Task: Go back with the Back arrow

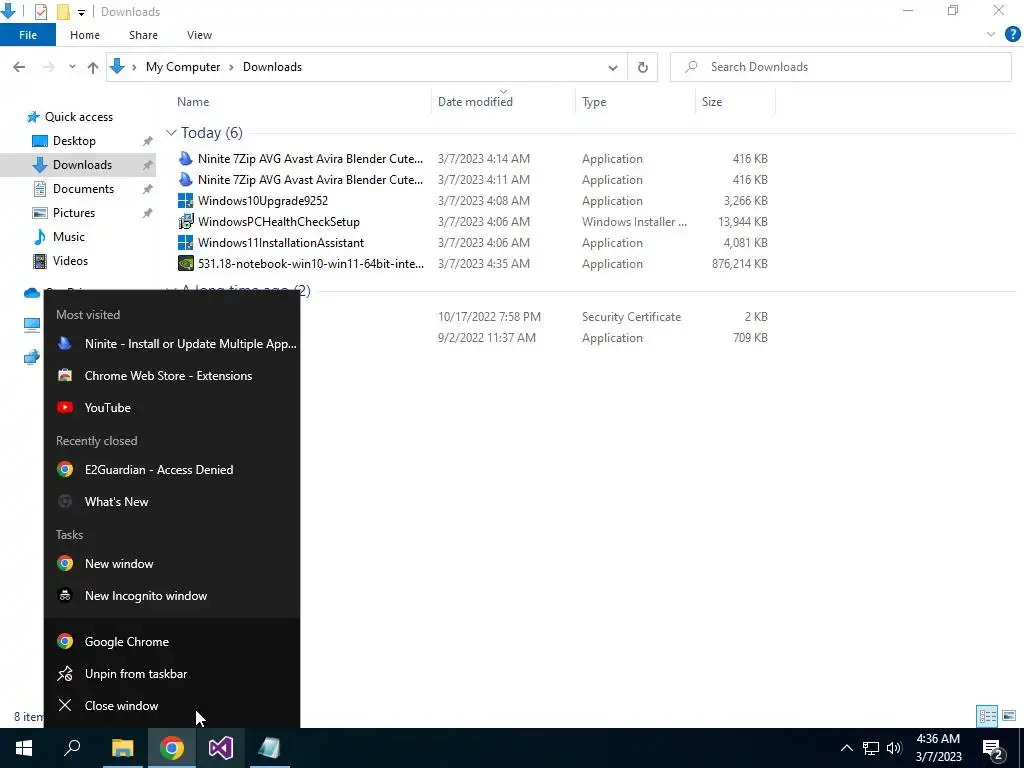Action: (20, 67)
